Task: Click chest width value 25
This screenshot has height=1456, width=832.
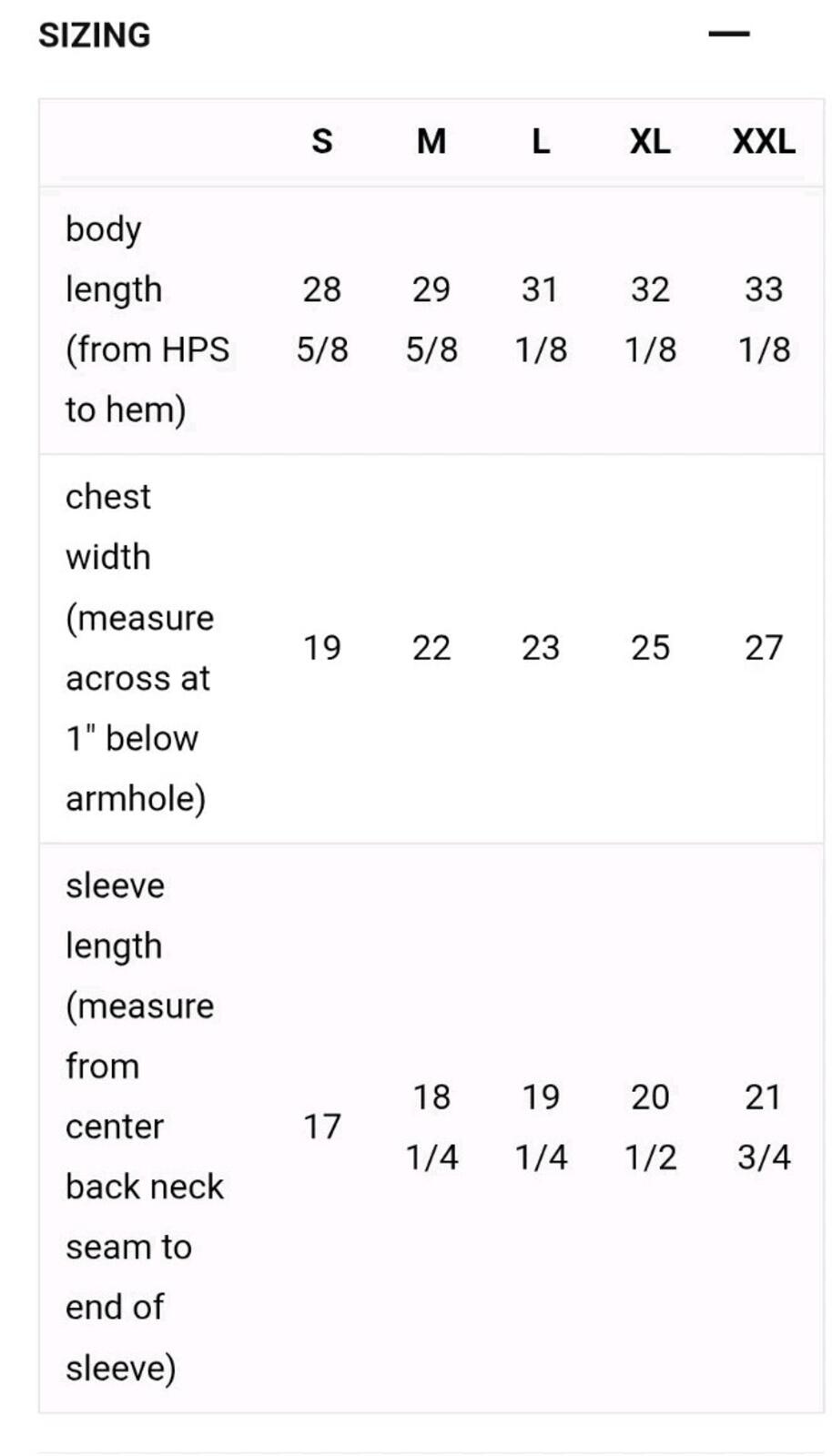Action: (650, 648)
